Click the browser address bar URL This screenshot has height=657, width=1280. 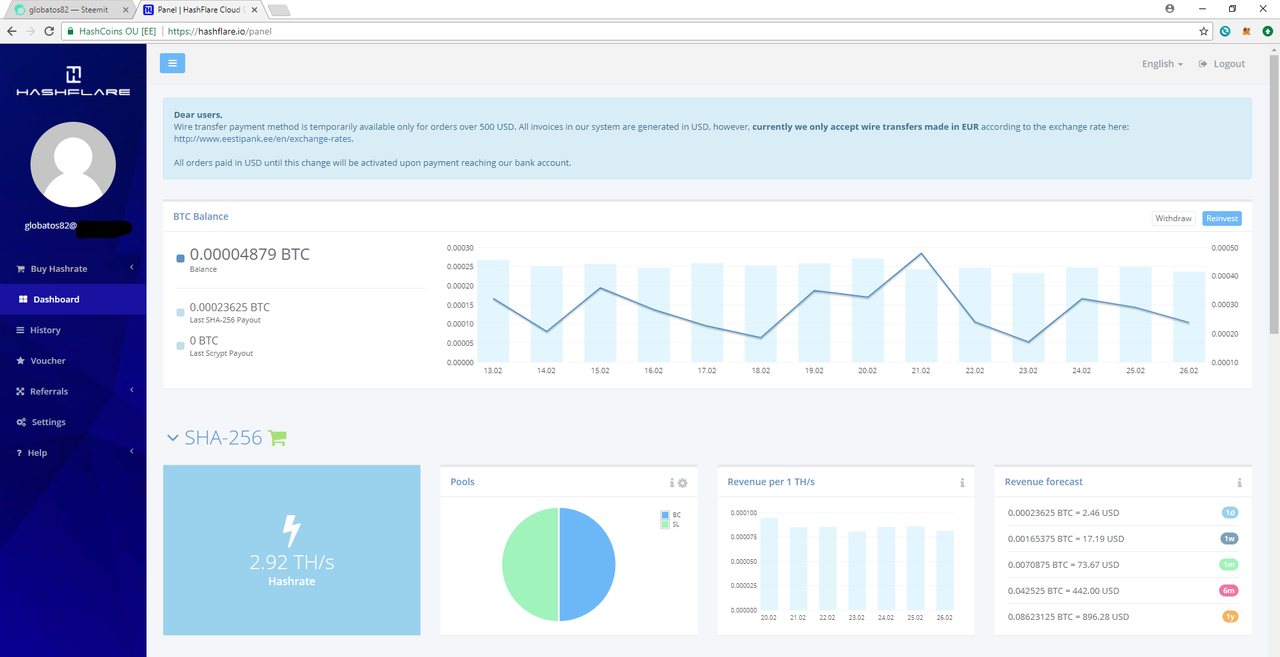pyautogui.click(x=220, y=31)
